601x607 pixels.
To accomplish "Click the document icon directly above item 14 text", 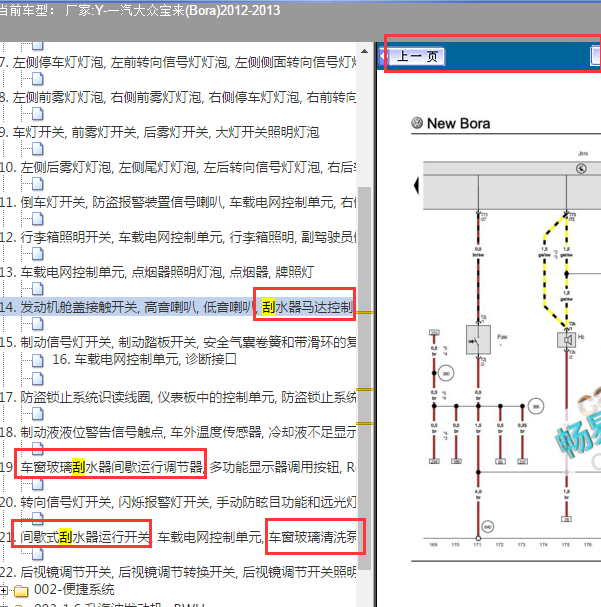I will tap(38, 289).
